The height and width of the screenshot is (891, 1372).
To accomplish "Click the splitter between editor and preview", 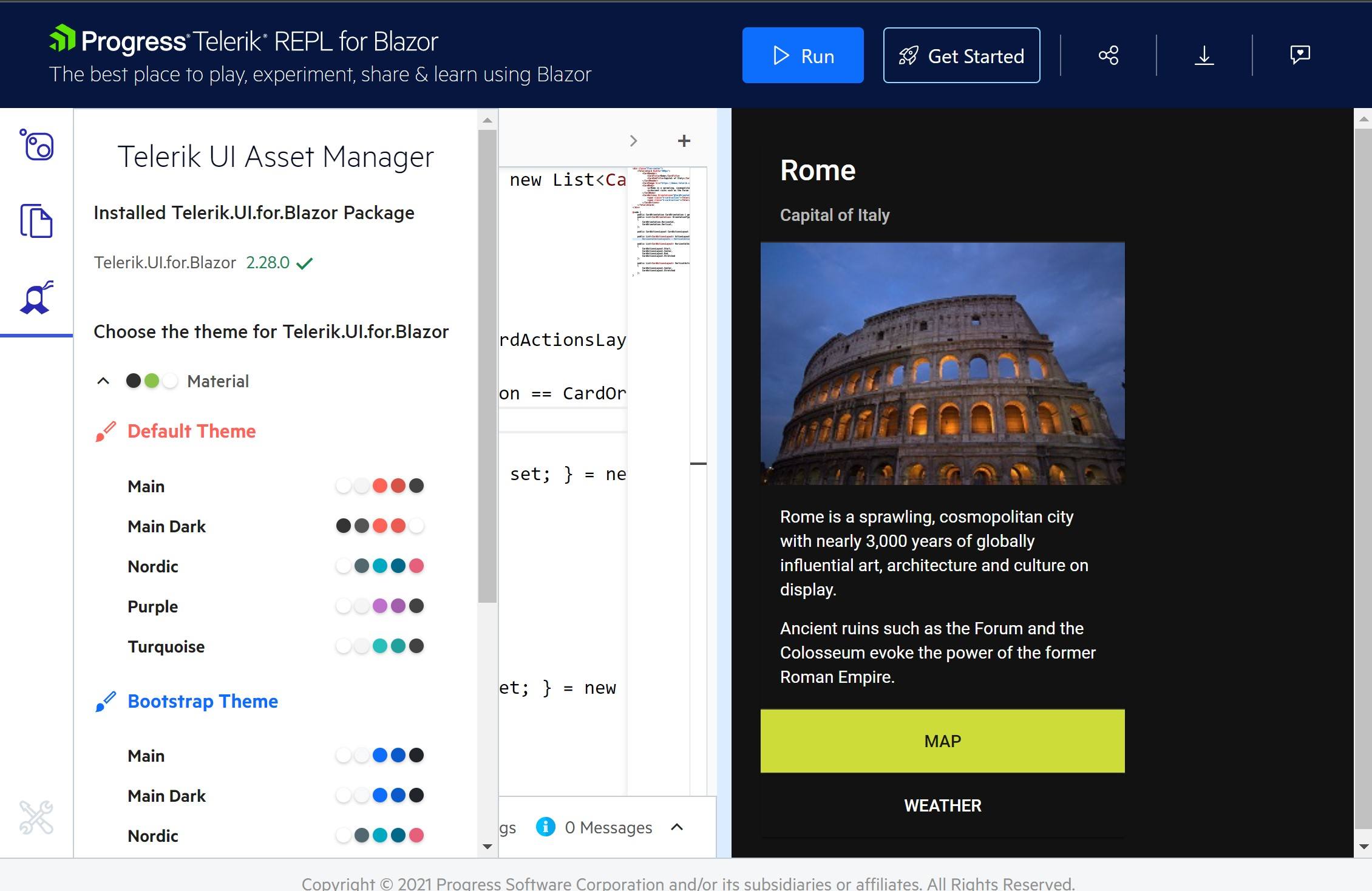I will [724, 483].
